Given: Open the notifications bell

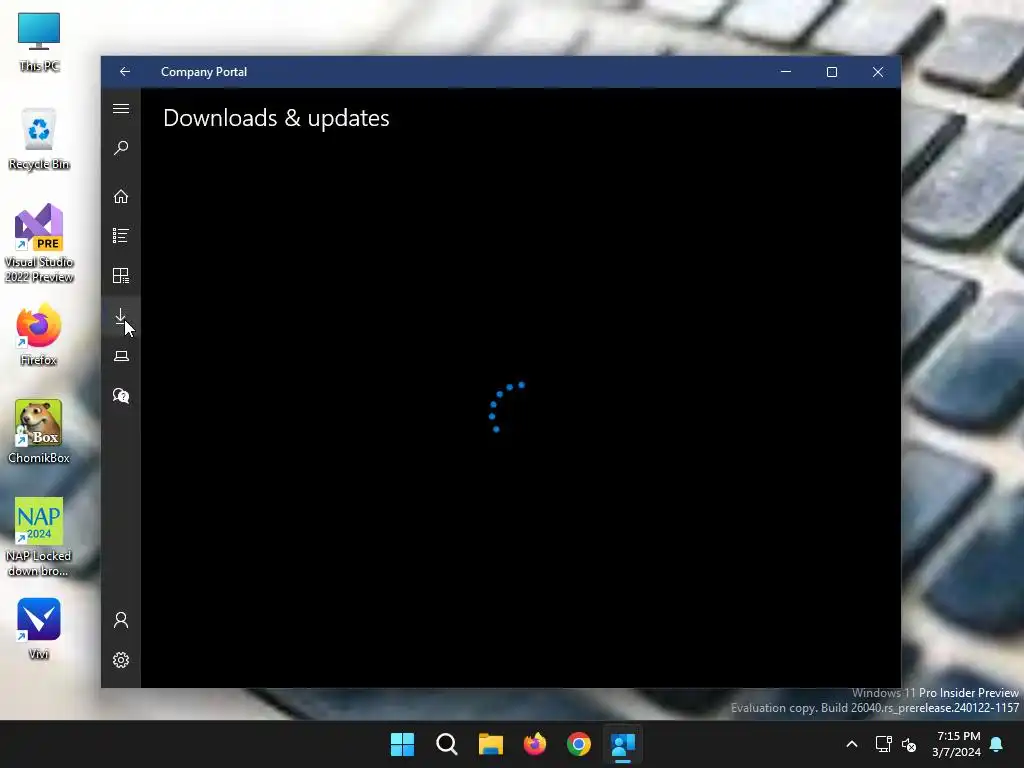Looking at the screenshot, I should pos(997,744).
